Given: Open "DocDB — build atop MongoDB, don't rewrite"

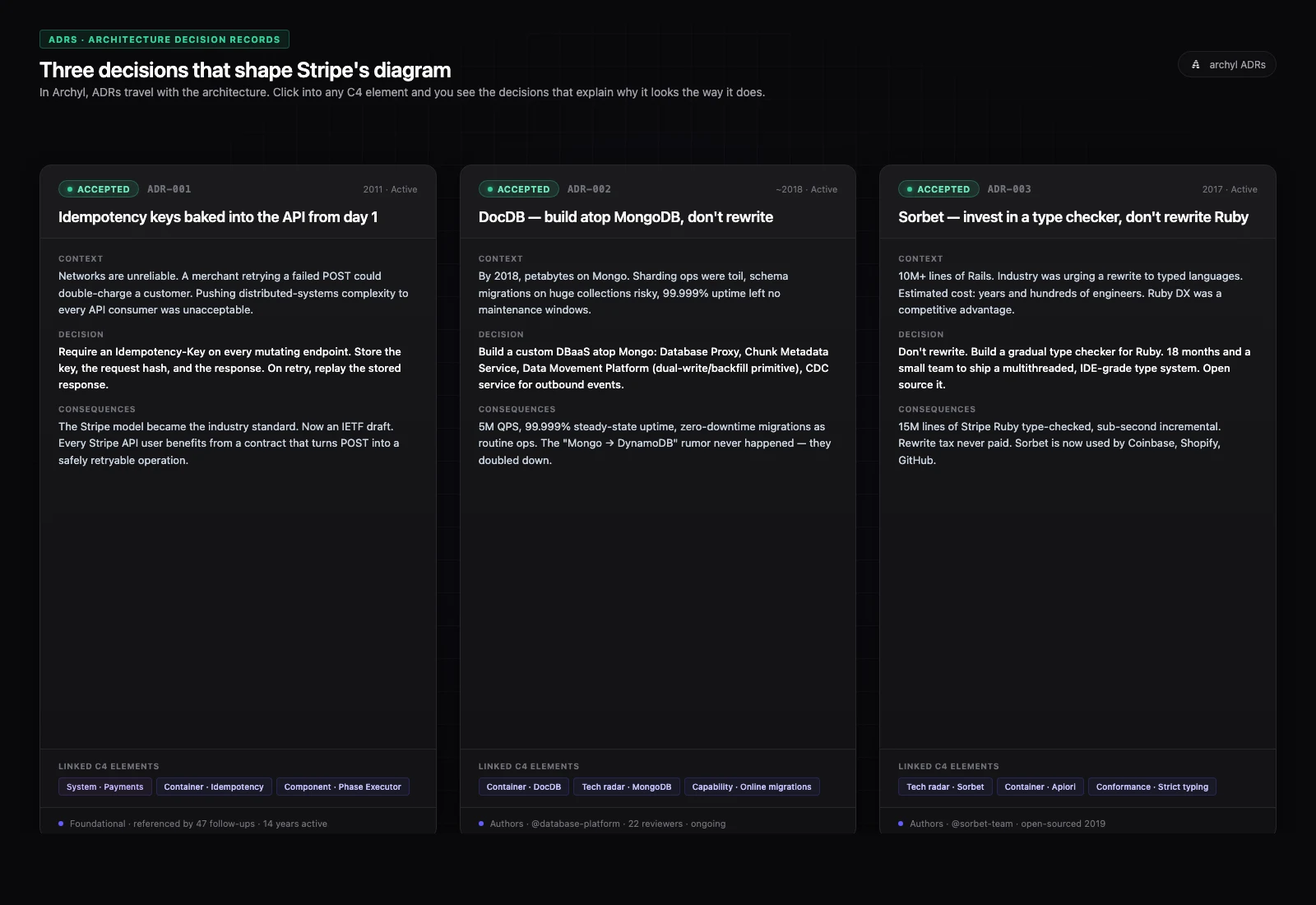Looking at the screenshot, I should click(626, 217).
